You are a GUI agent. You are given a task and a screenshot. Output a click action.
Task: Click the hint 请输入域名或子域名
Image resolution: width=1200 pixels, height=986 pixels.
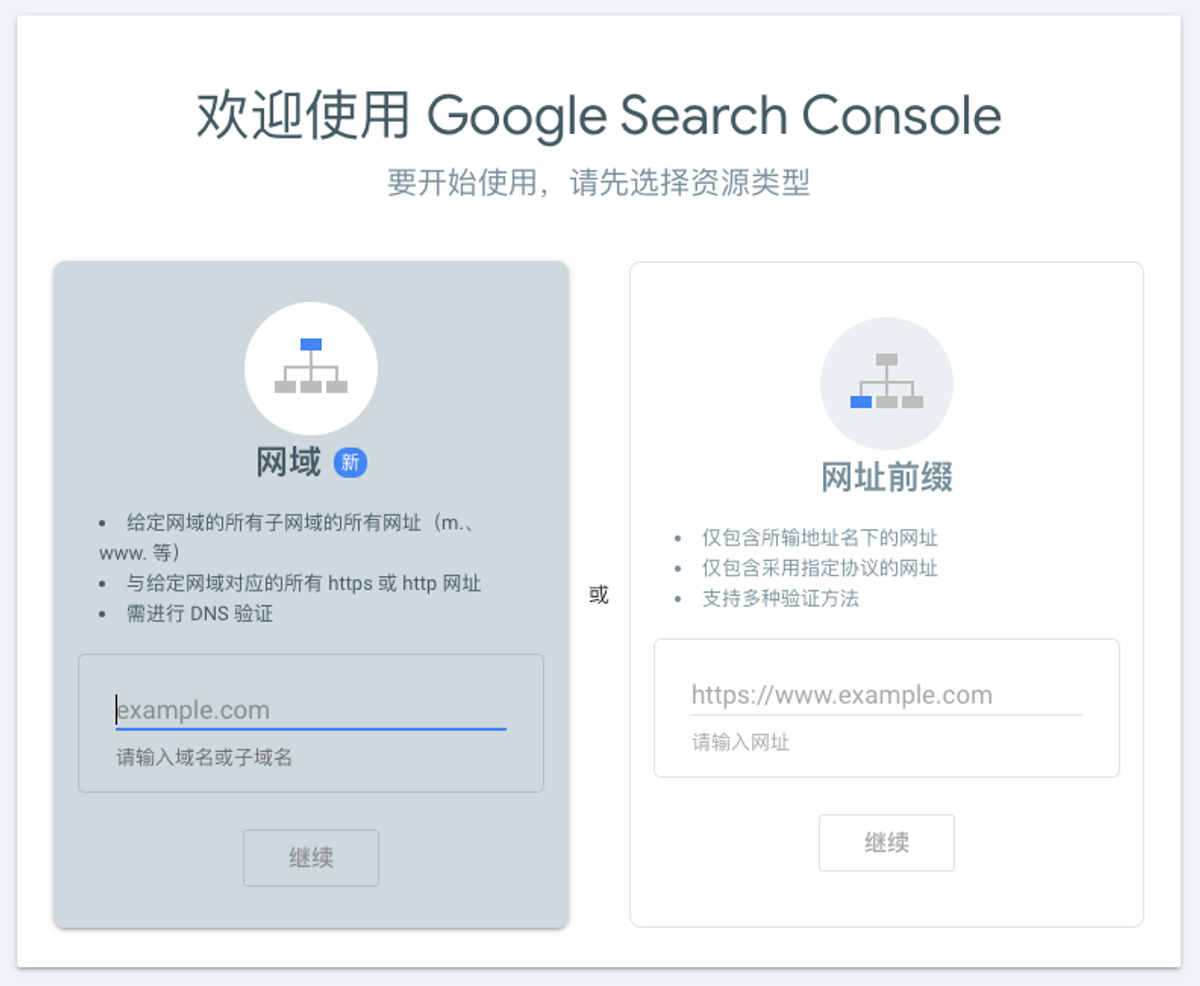pos(204,758)
